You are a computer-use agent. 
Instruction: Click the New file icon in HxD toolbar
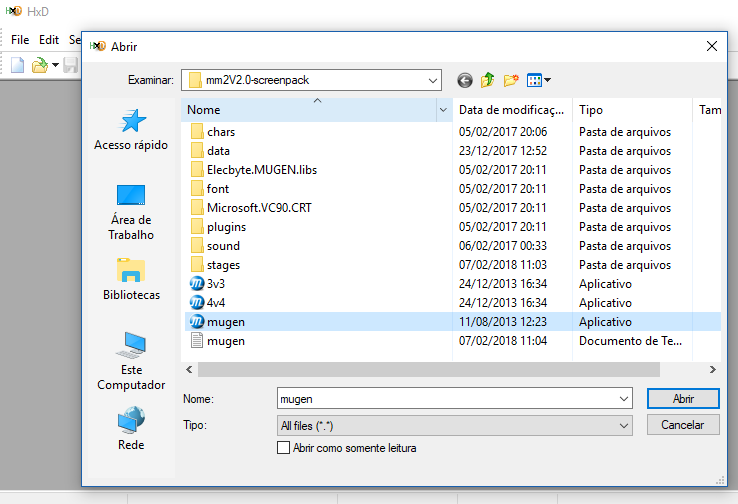click(17, 65)
